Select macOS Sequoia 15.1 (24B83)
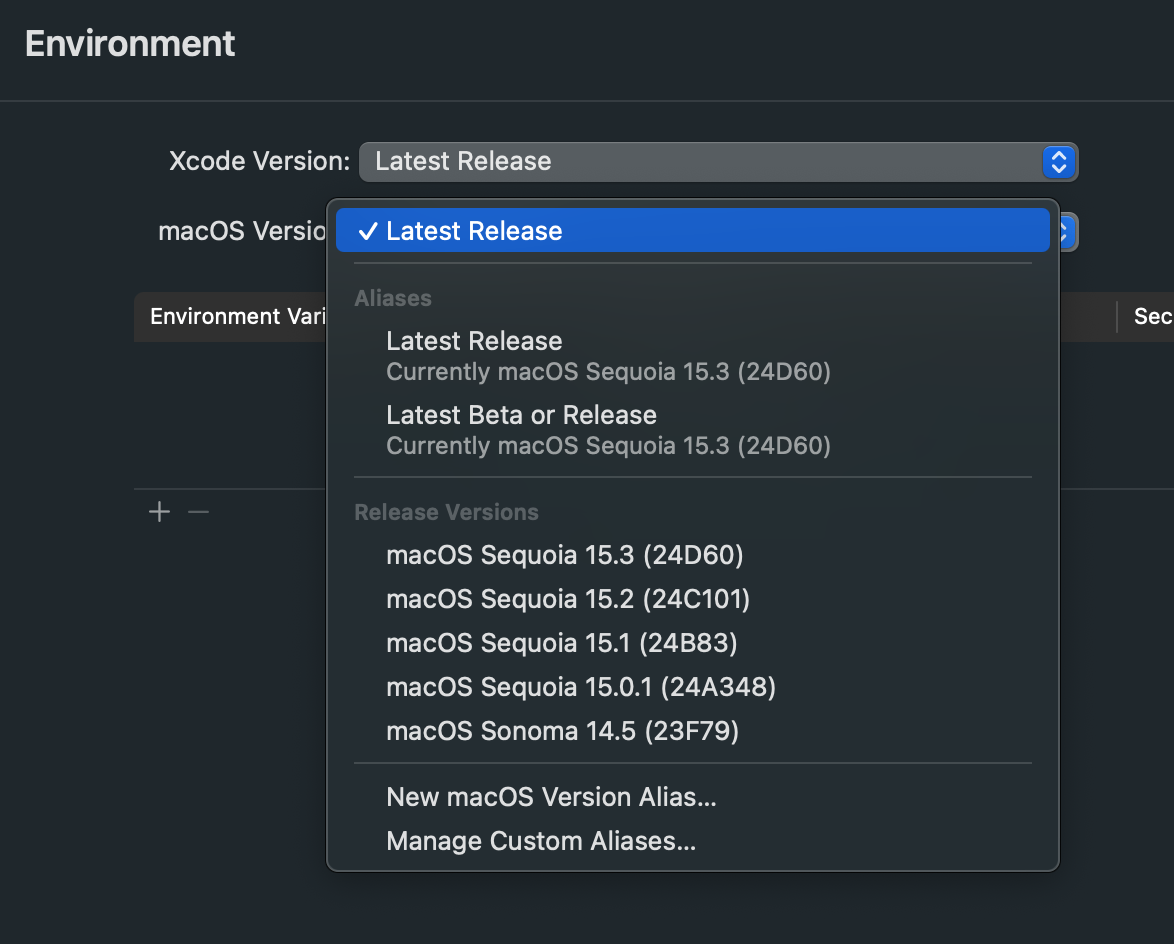Screen dimensions: 1174x944 click(x=693, y=643)
